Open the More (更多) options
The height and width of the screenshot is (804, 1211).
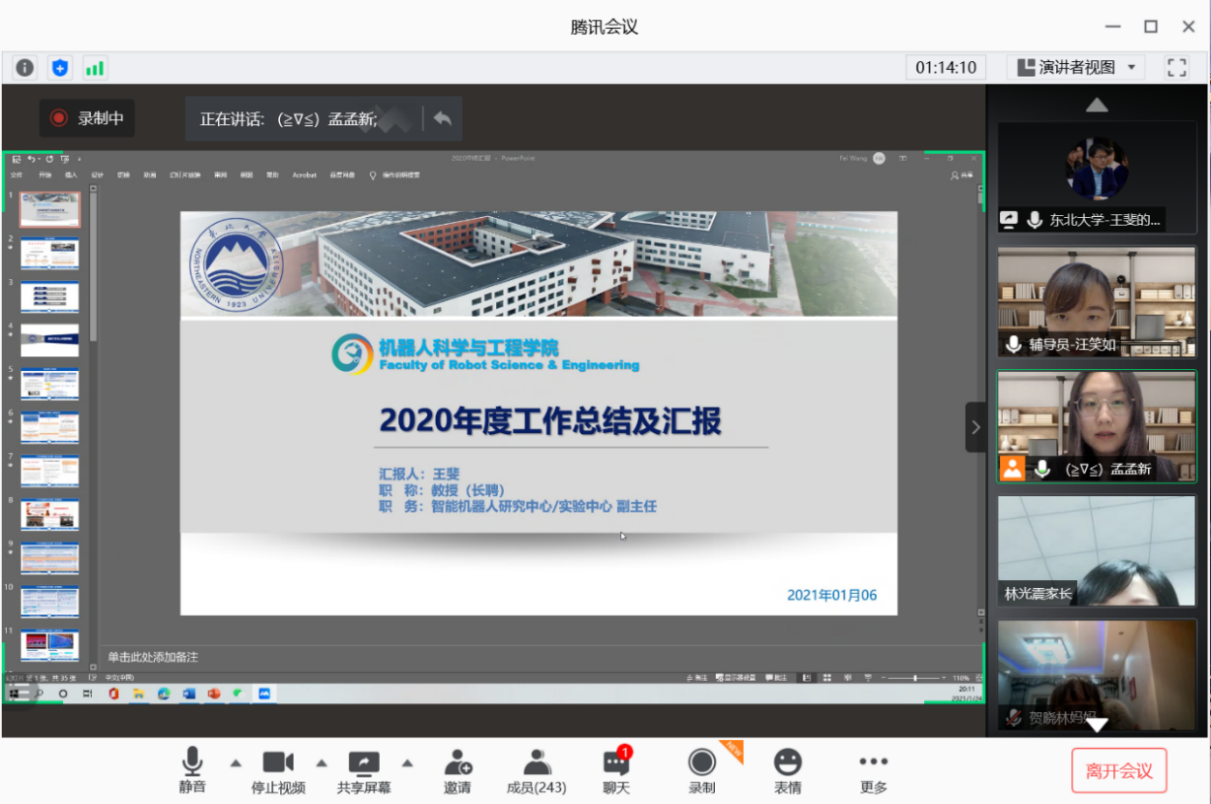pos(873,770)
